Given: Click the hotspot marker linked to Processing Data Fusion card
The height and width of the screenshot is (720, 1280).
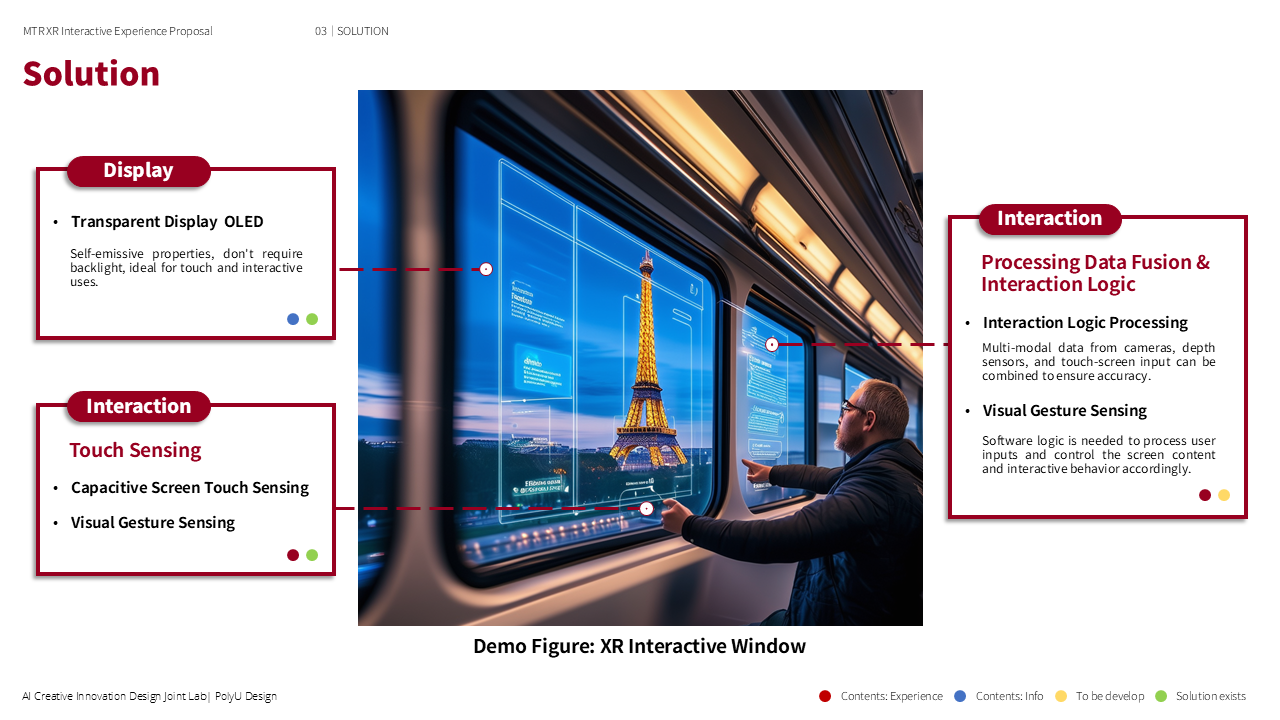Looking at the screenshot, I should coord(772,344).
